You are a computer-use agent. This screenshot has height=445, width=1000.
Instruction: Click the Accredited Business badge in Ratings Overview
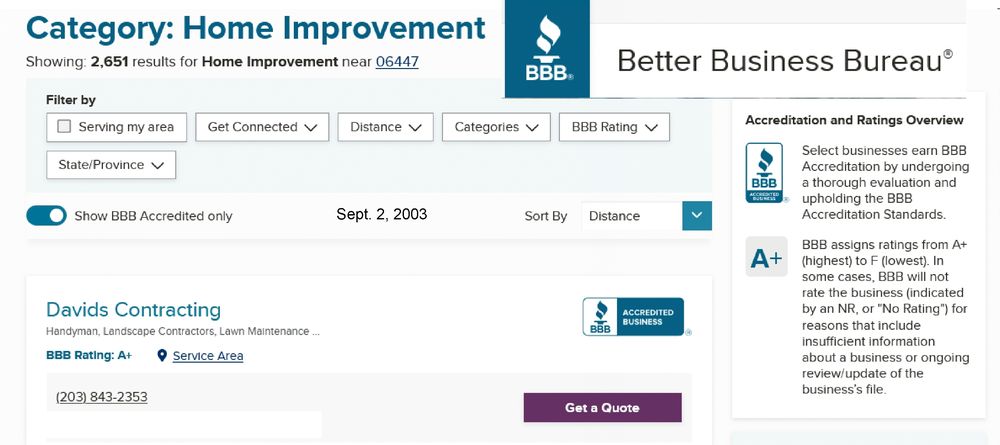pos(765,173)
